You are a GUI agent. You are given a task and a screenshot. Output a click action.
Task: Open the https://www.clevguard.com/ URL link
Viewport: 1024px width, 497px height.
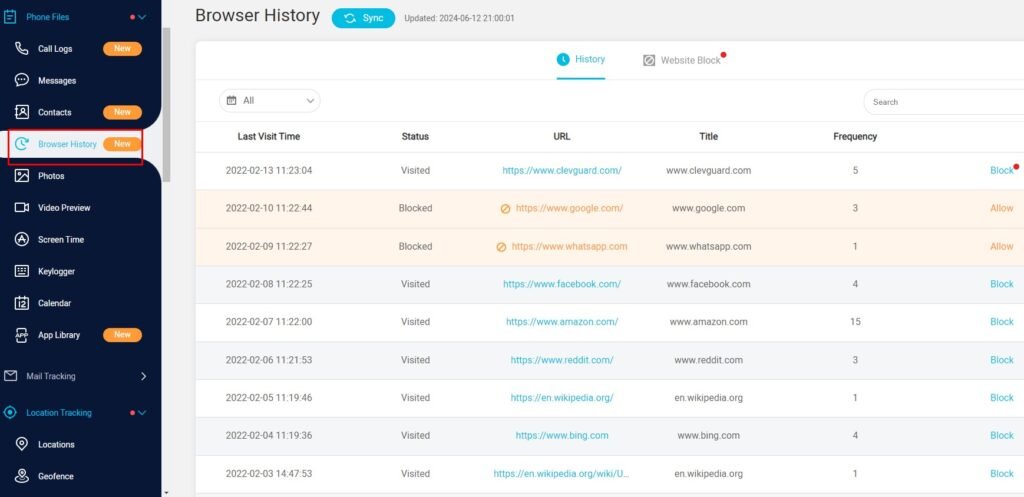(x=562, y=170)
